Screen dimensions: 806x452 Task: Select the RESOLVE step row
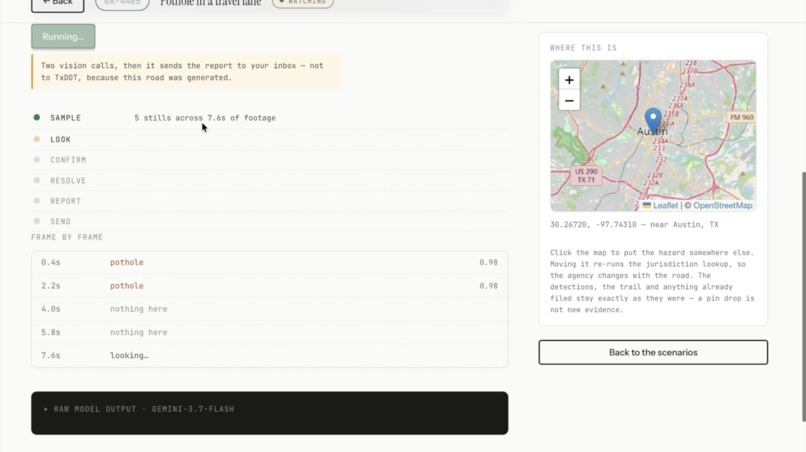(x=269, y=180)
